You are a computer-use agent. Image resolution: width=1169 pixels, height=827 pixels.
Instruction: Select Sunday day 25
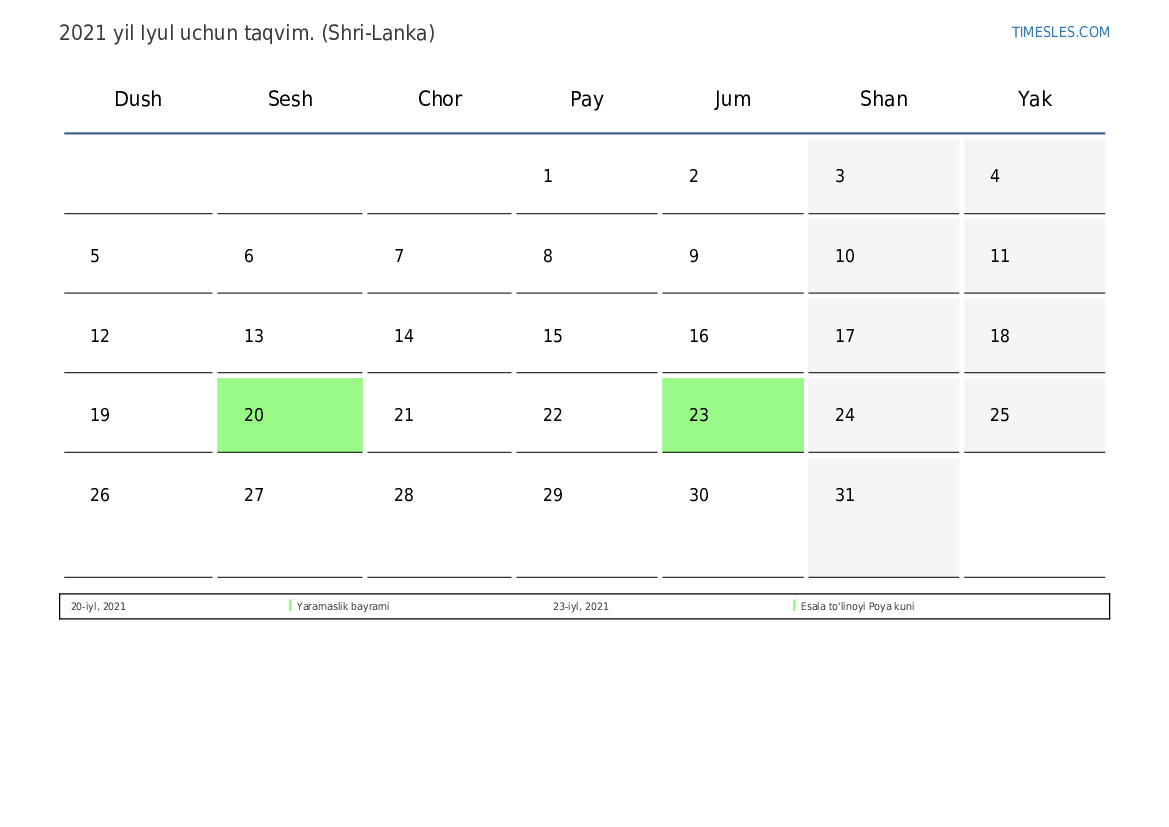[x=1034, y=415]
